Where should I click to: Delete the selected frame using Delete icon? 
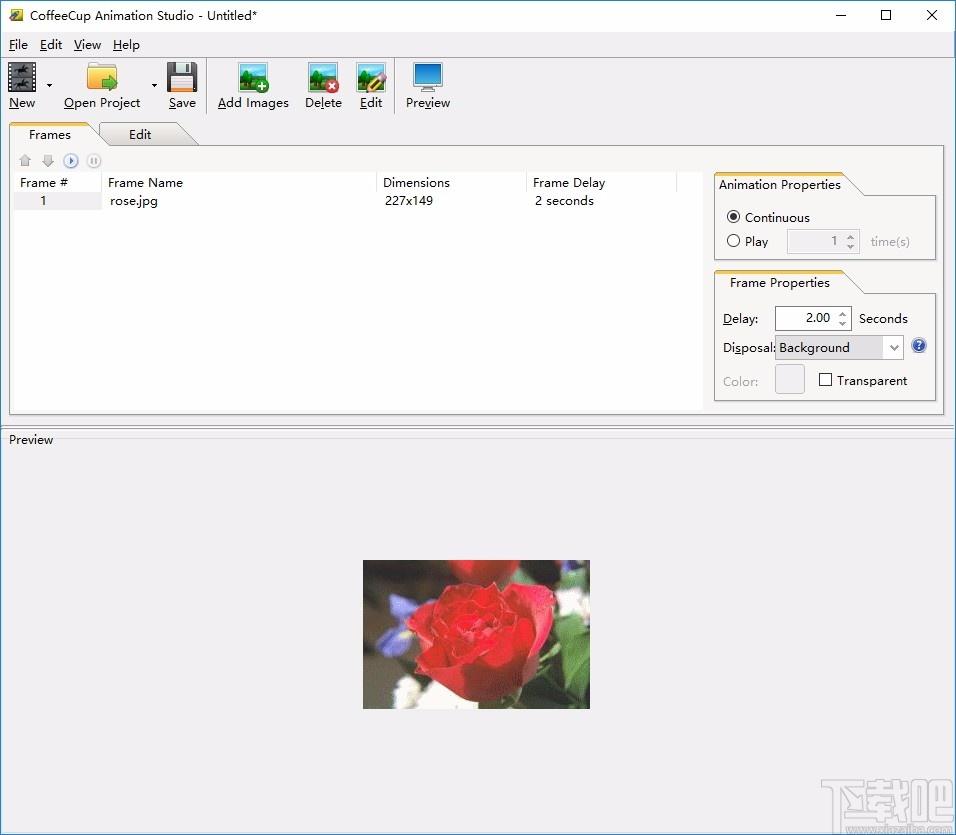pos(323,77)
